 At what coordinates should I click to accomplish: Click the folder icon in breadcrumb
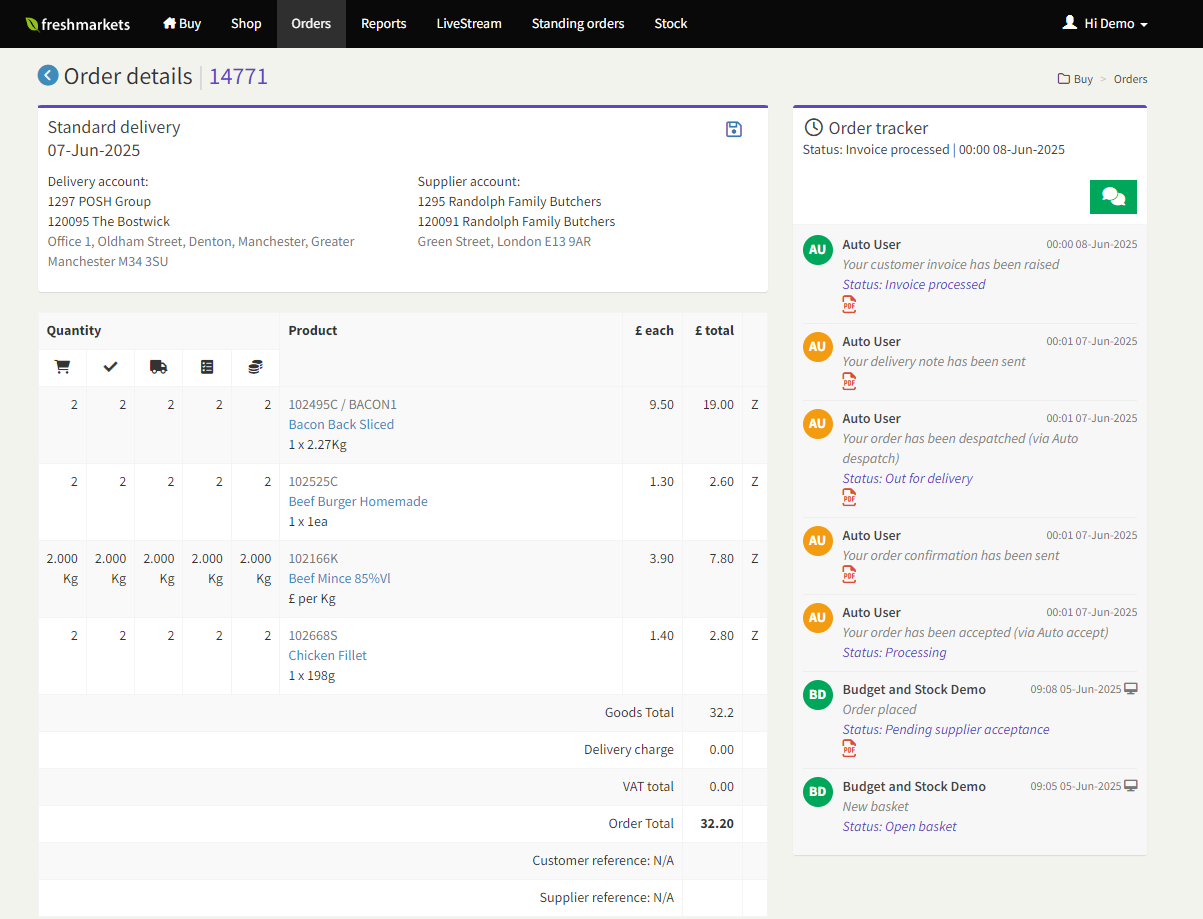[x=1064, y=79]
